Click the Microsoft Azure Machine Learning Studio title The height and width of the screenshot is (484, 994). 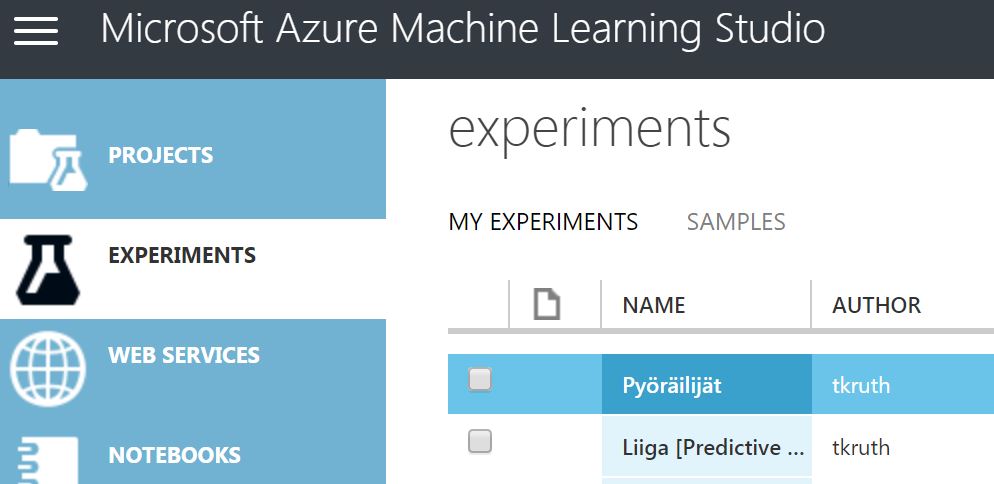point(463,30)
